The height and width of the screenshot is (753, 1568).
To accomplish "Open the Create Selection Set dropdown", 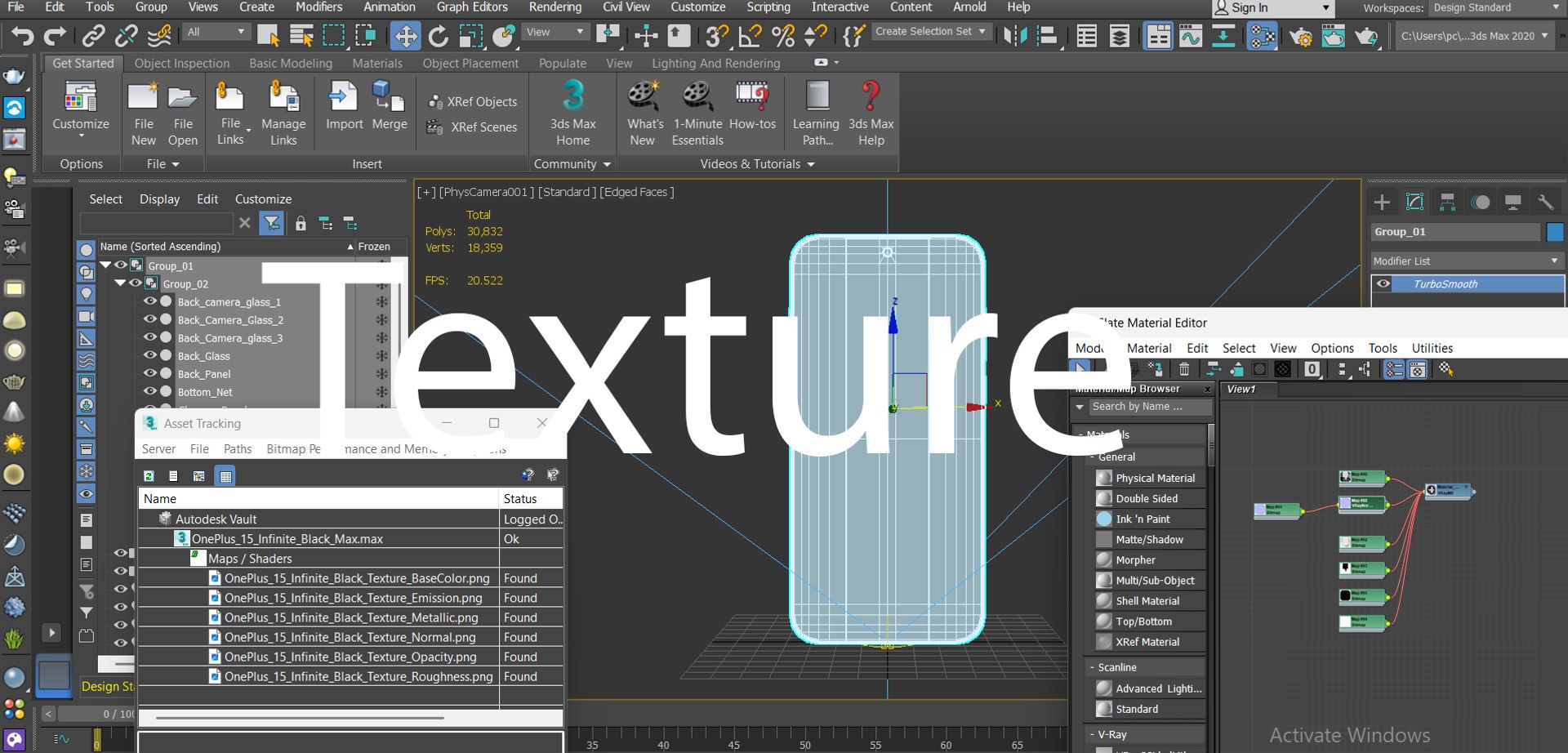I will pos(930,32).
